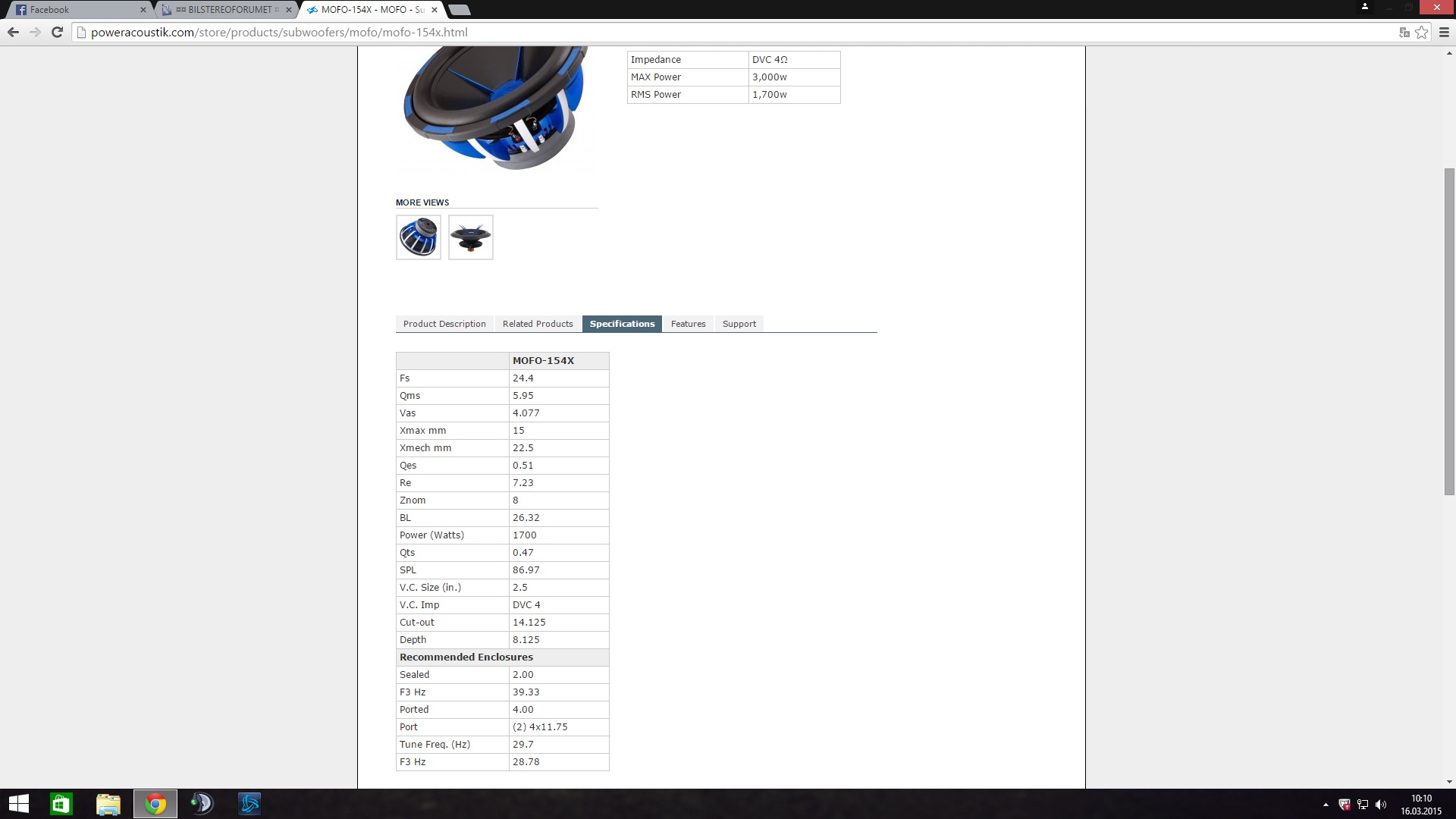Click the RMS Power value 1,700w
The width and height of the screenshot is (1456, 819).
click(770, 95)
